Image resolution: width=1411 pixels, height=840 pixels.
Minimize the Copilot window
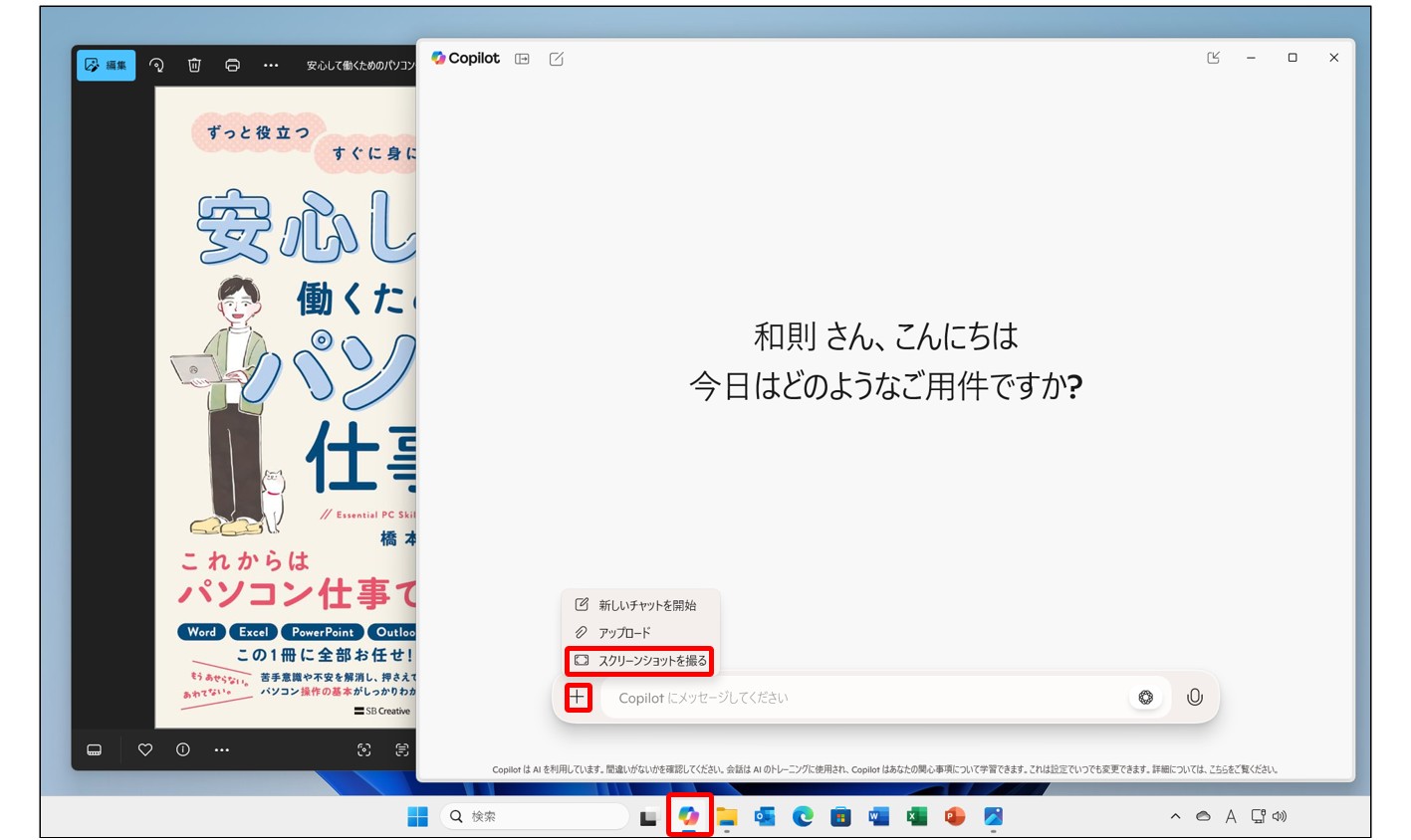tap(1251, 58)
